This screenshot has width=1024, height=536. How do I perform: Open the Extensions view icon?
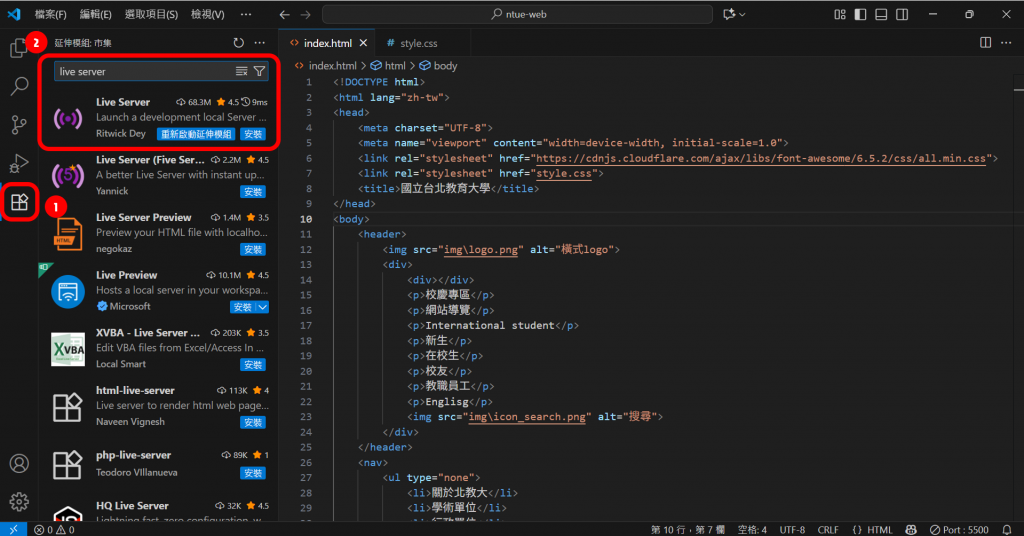(x=19, y=202)
